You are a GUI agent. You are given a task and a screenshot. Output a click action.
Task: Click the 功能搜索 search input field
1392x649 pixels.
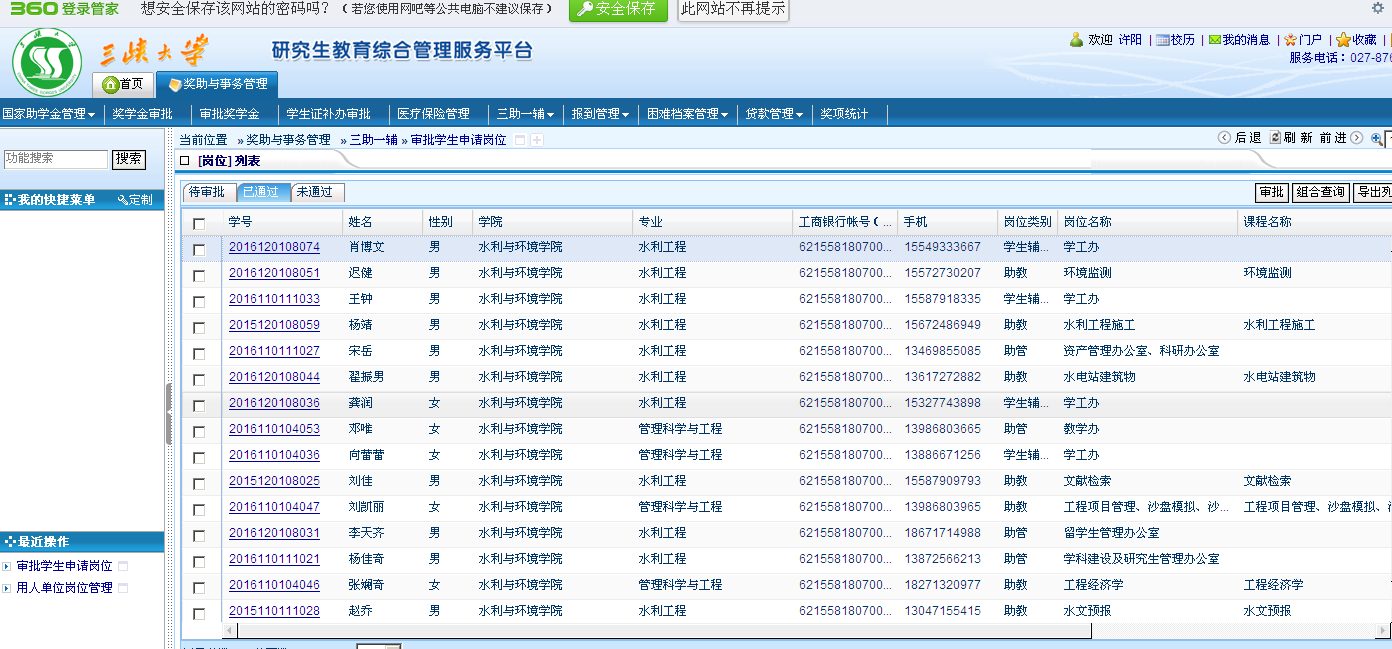point(55,158)
